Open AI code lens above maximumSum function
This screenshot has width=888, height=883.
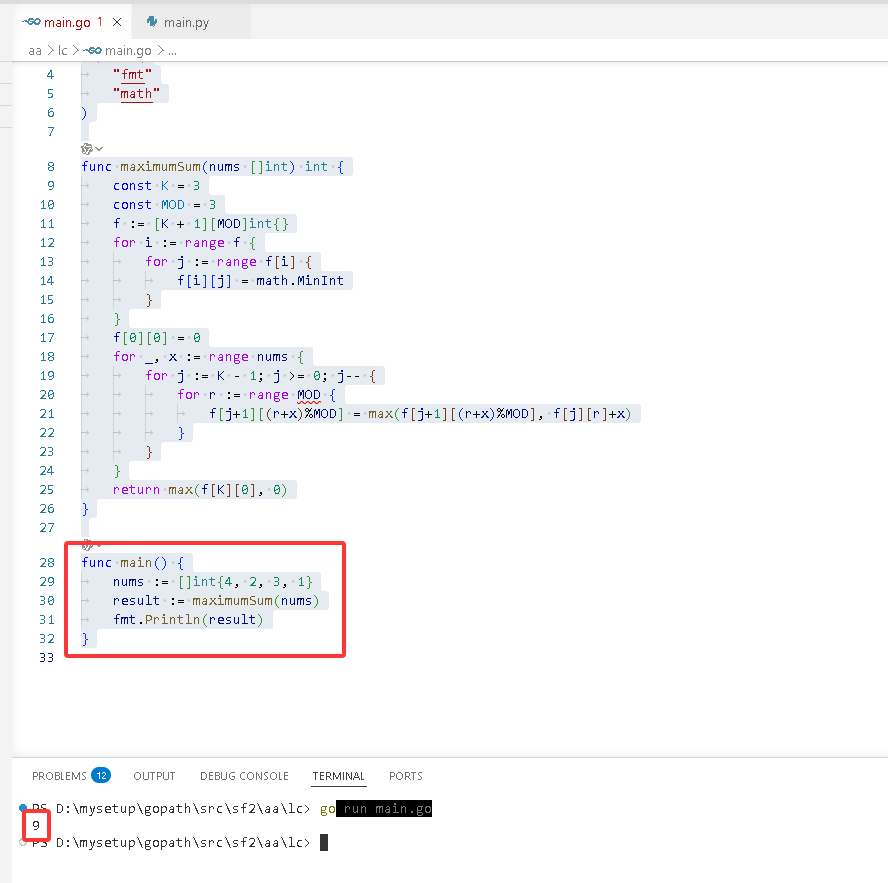[x=87, y=148]
